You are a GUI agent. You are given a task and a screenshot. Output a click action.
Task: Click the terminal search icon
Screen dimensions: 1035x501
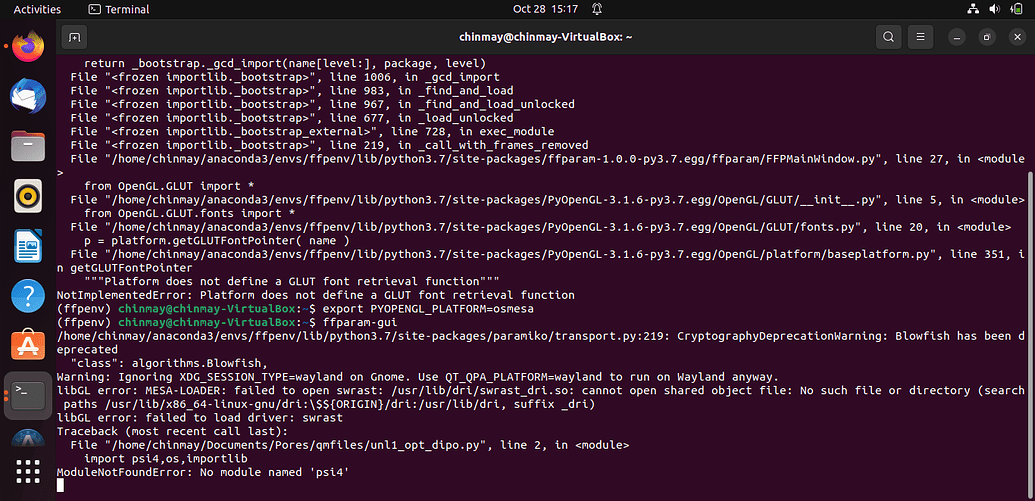click(888, 38)
